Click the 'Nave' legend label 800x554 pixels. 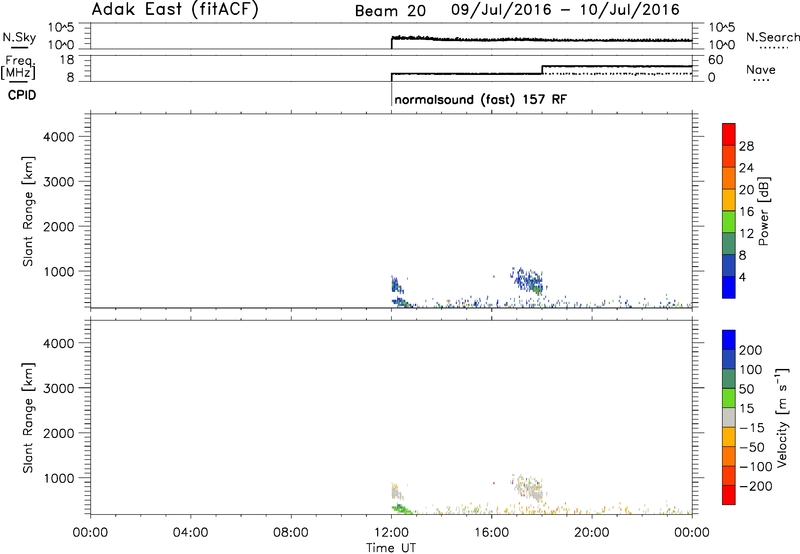(x=761, y=69)
